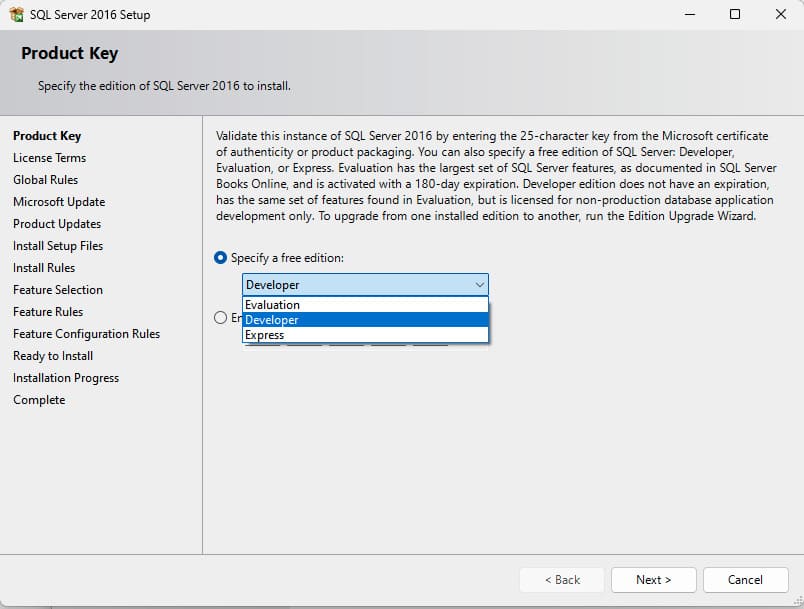Choose Express from the edition list

pyautogui.click(x=265, y=335)
